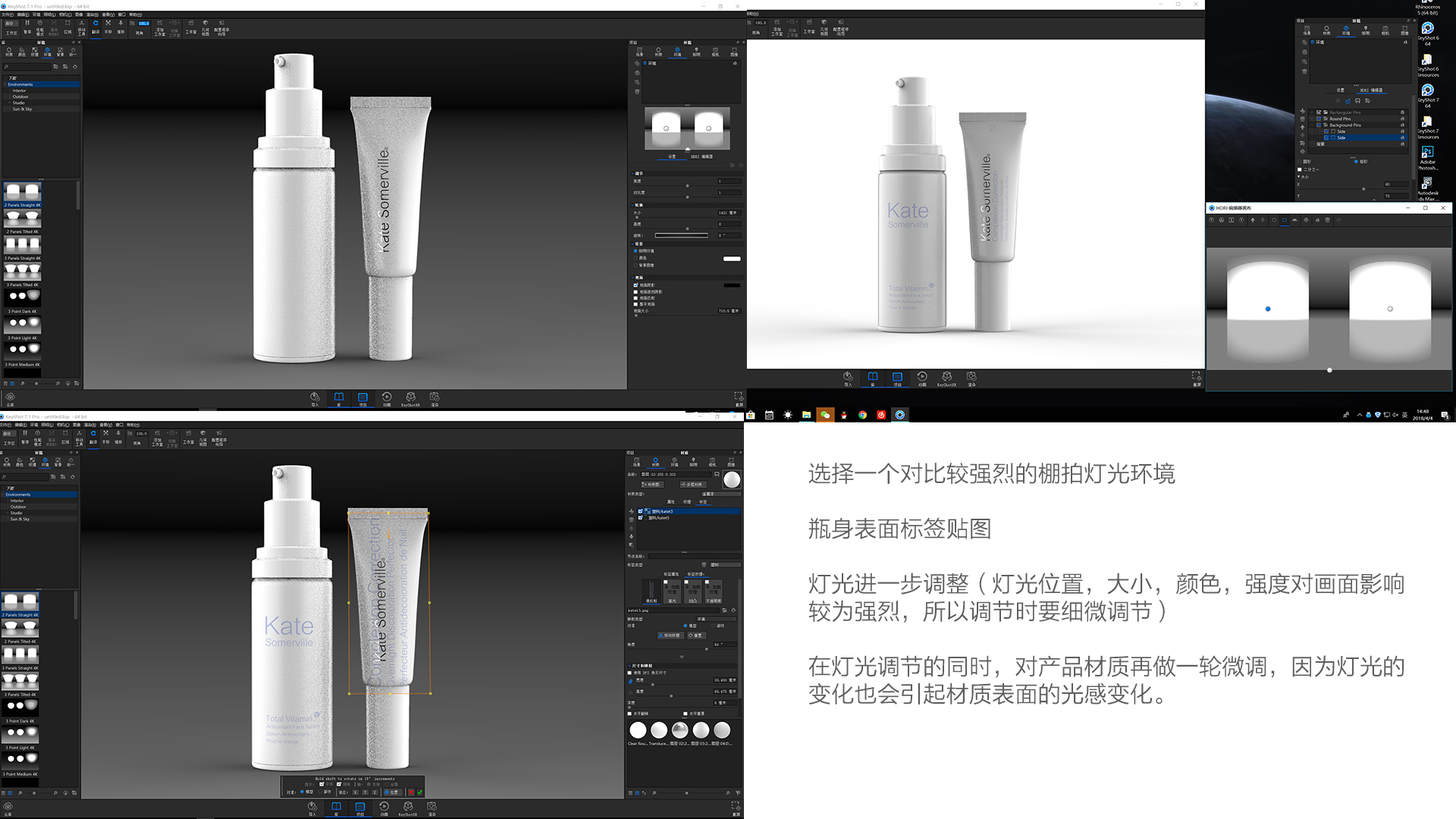Toggle the Background Pins checkbox
Screen dimensions: 1456x819
tap(1319, 124)
